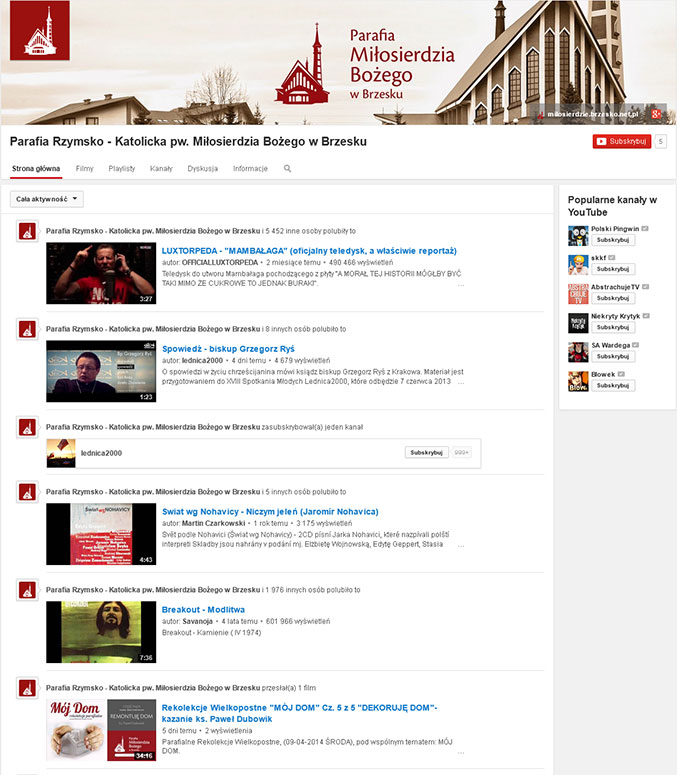This screenshot has height=775, width=677.
Task: Expand the Spowiedź video description ellipsis
Action: (x=461, y=383)
